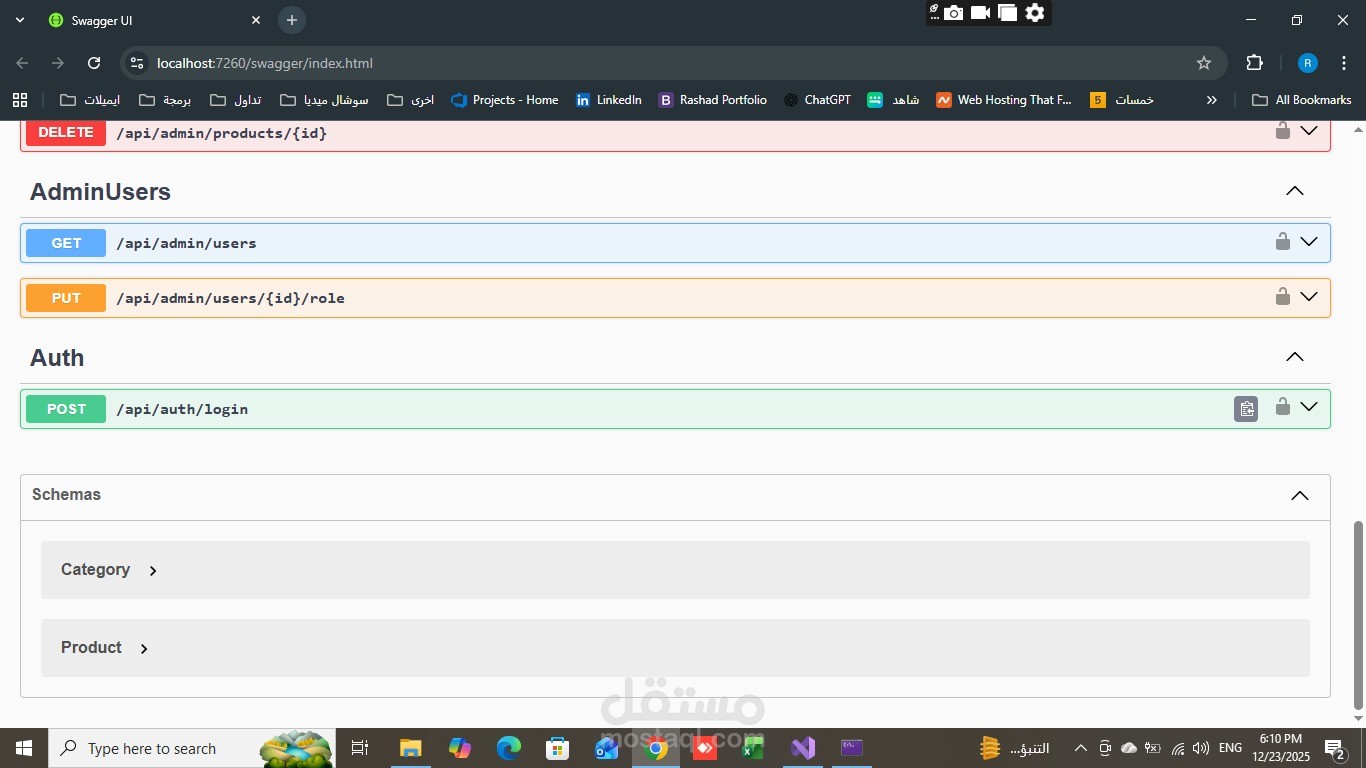Click the camera icon in capture toolbar
This screenshot has height=768, width=1366.
tap(954, 13)
